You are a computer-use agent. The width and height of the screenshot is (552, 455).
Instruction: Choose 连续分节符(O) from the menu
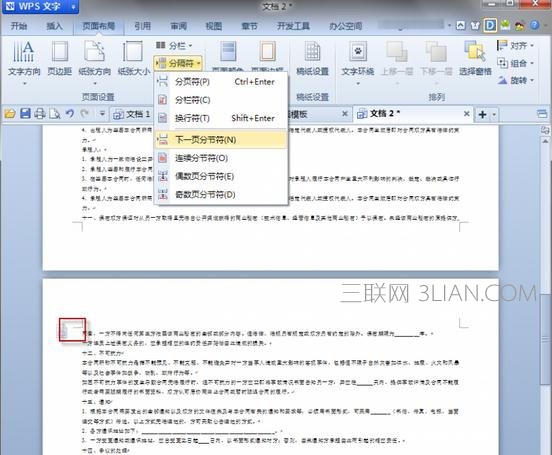[x=221, y=158]
